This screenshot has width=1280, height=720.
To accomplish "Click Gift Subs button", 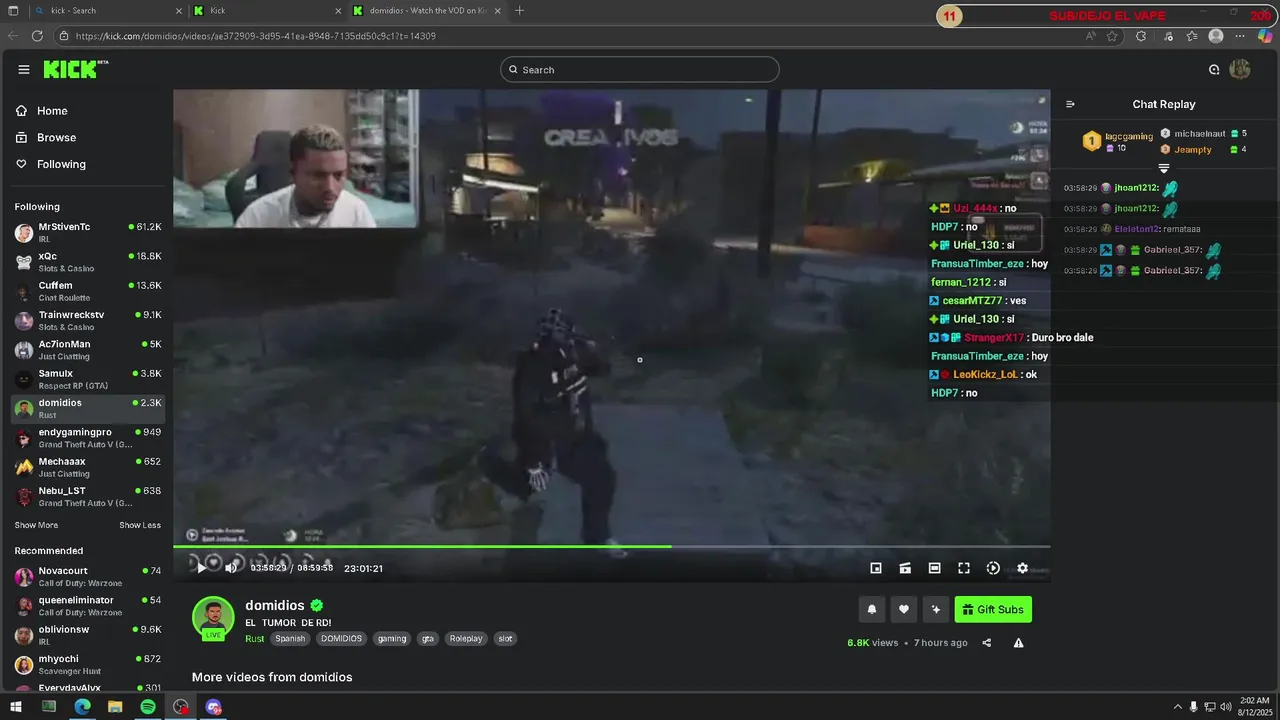I will click(x=993, y=609).
